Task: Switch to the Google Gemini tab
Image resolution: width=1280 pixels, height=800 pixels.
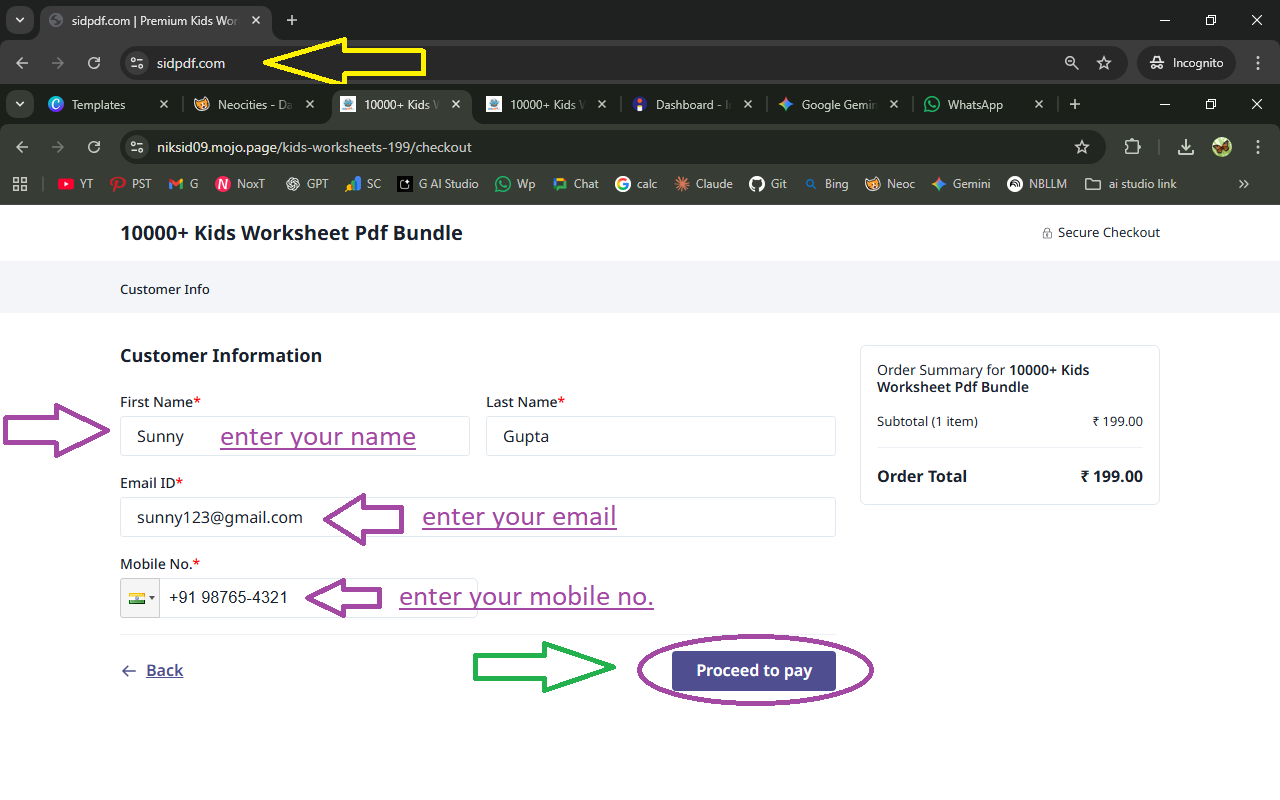Action: [x=830, y=105]
